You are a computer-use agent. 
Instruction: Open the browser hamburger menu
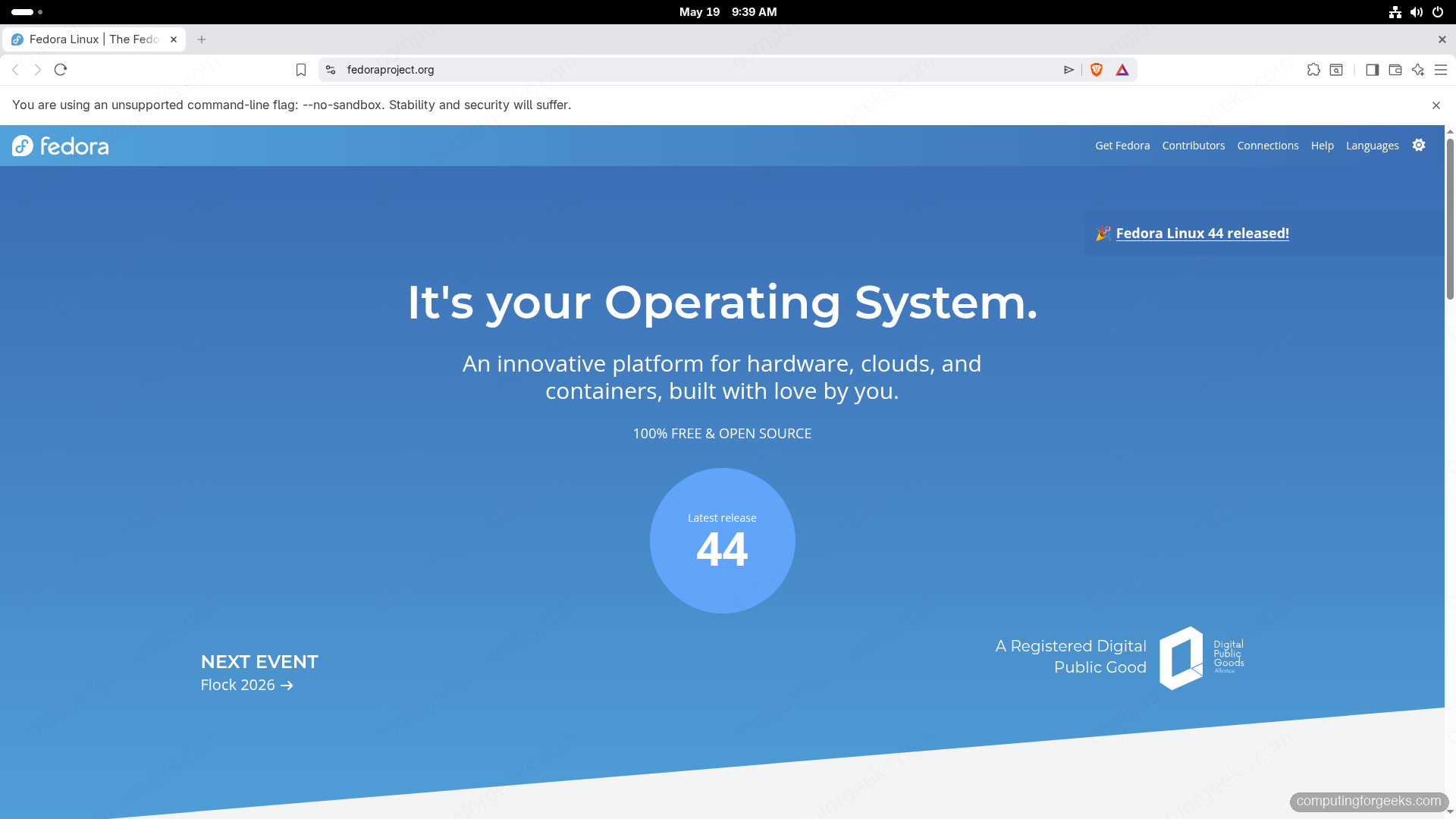(x=1441, y=70)
